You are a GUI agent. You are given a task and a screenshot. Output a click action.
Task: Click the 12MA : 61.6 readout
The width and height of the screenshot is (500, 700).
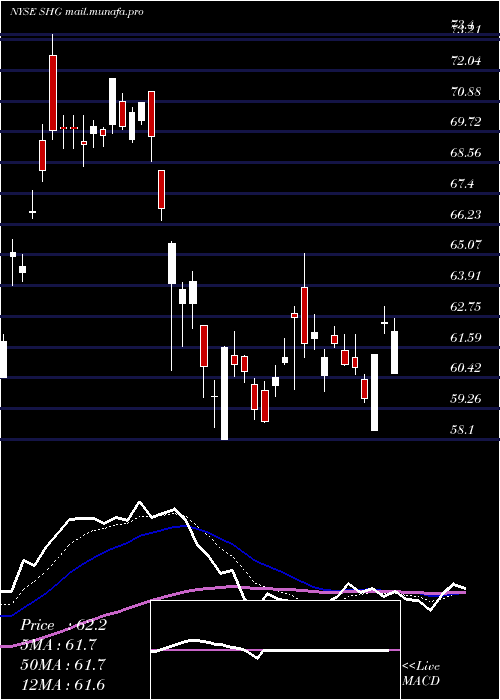[63, 684]
